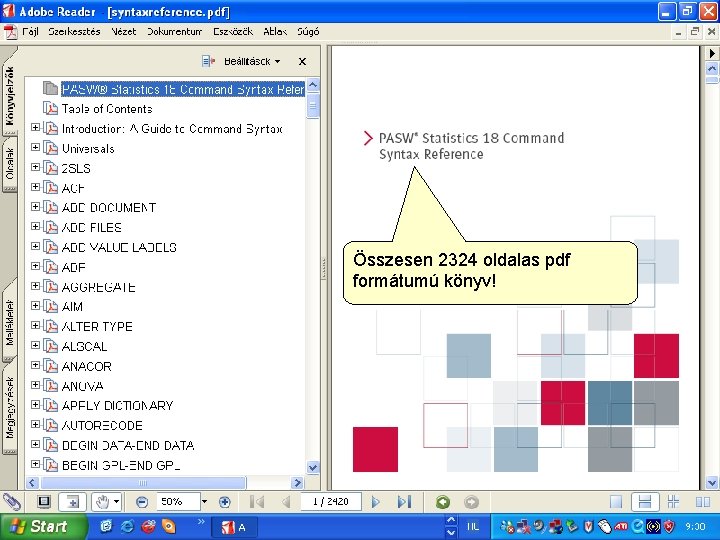This screenshot has height=540, width=720.
Task: Open the ALSCAL bookmark
Action: 84,346
